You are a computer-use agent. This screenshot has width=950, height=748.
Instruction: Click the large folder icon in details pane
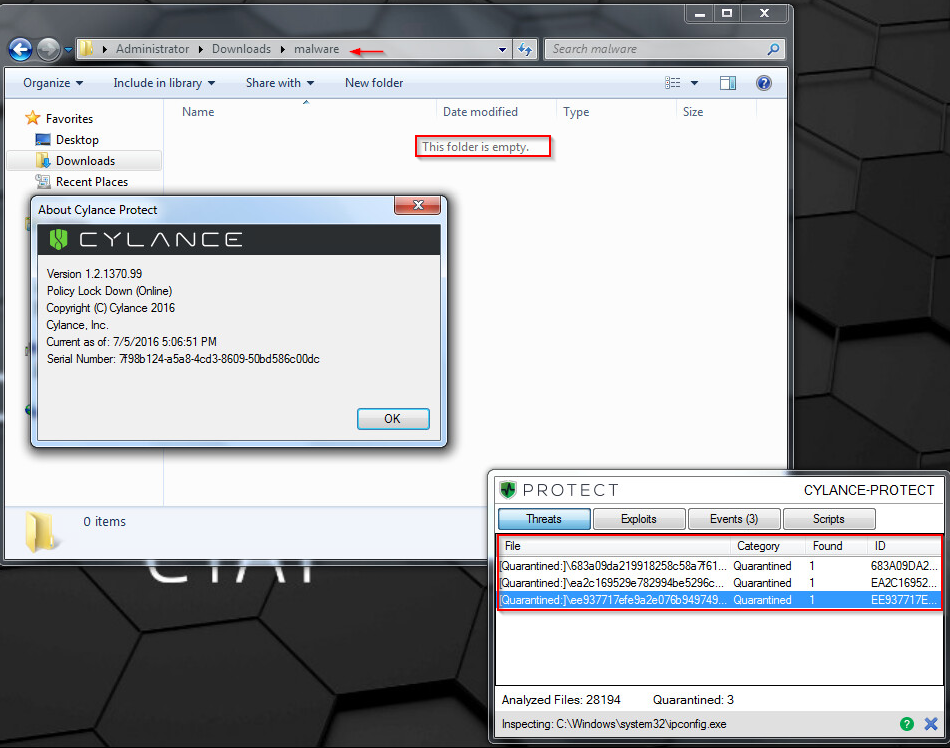[41, 532]
